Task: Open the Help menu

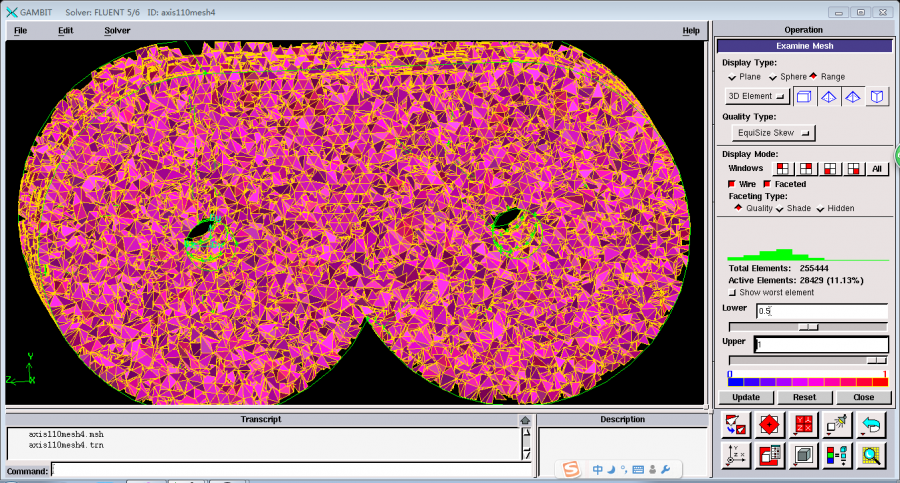Action: pyautogui.click(x=691, y=30)
